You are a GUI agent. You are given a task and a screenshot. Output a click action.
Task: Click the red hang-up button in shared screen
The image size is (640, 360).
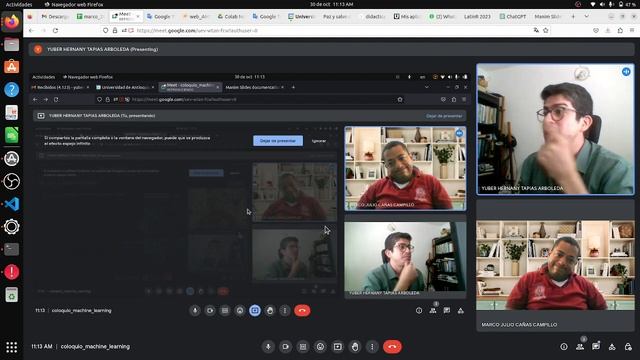tap(302, 311)
